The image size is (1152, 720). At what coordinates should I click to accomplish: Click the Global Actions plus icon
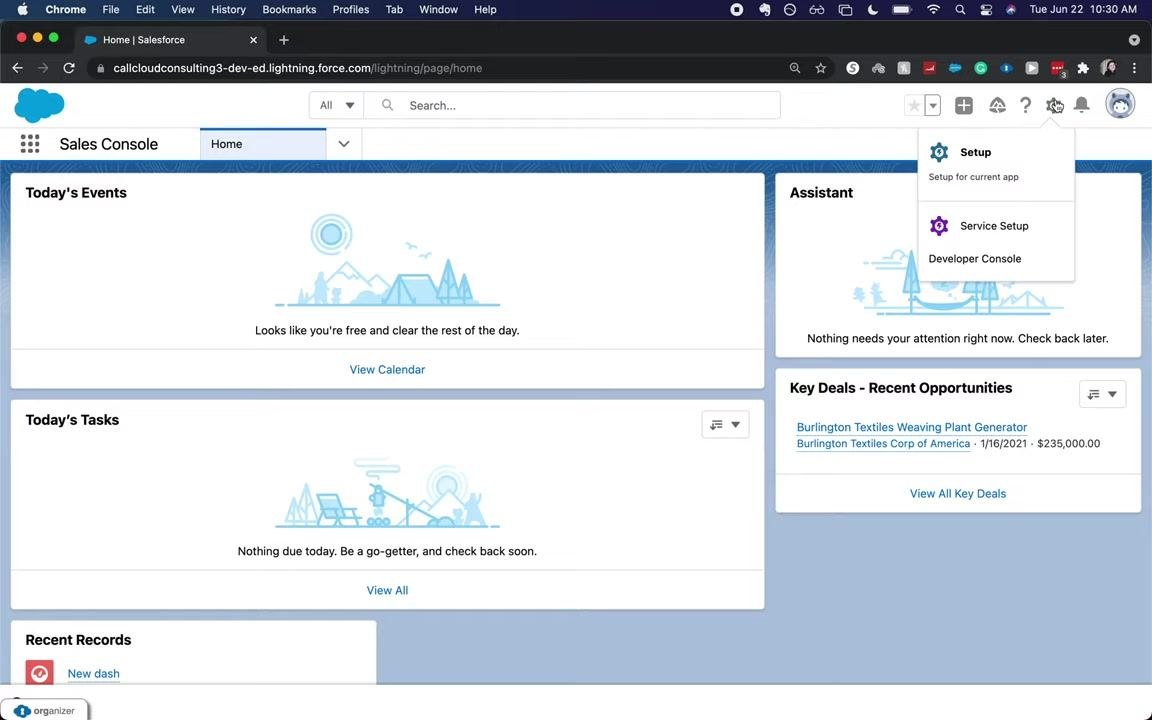[x=963, y=105]
